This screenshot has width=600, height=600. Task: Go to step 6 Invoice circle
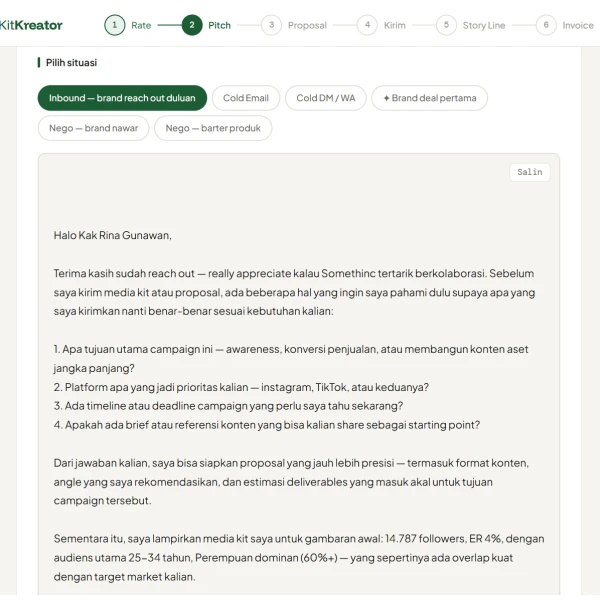(546, 25)
